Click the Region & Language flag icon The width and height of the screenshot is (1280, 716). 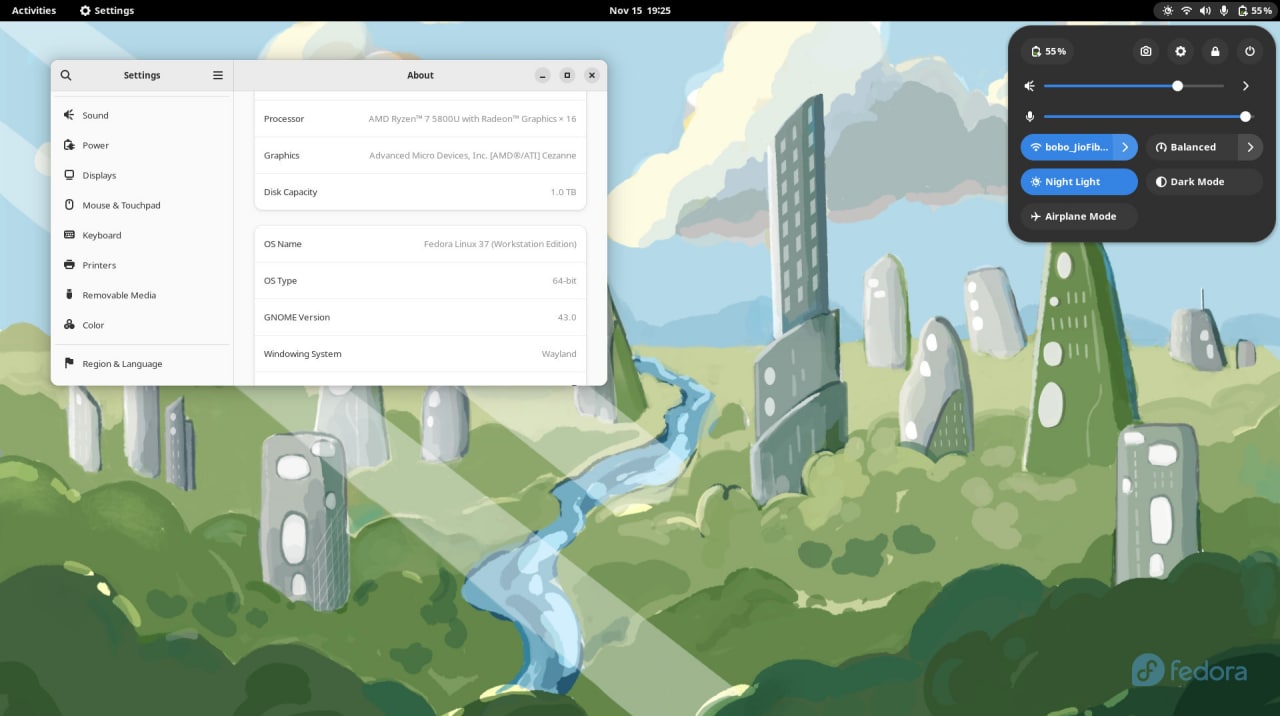(x=69, y=364)
